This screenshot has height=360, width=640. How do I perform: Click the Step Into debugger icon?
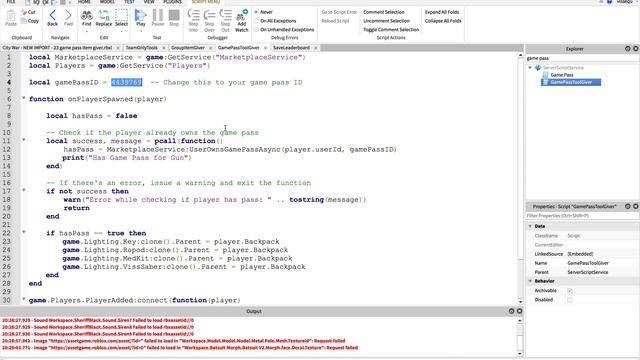(x=193, y=15)
